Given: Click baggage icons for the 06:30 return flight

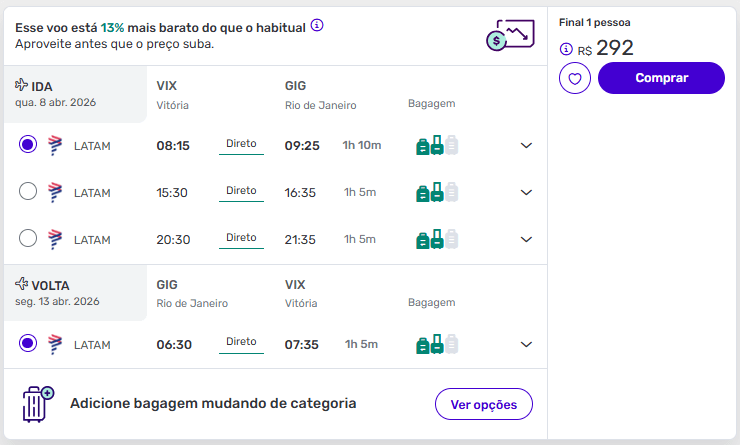Looking at the screenshot, I should click(x=436, y=345).
